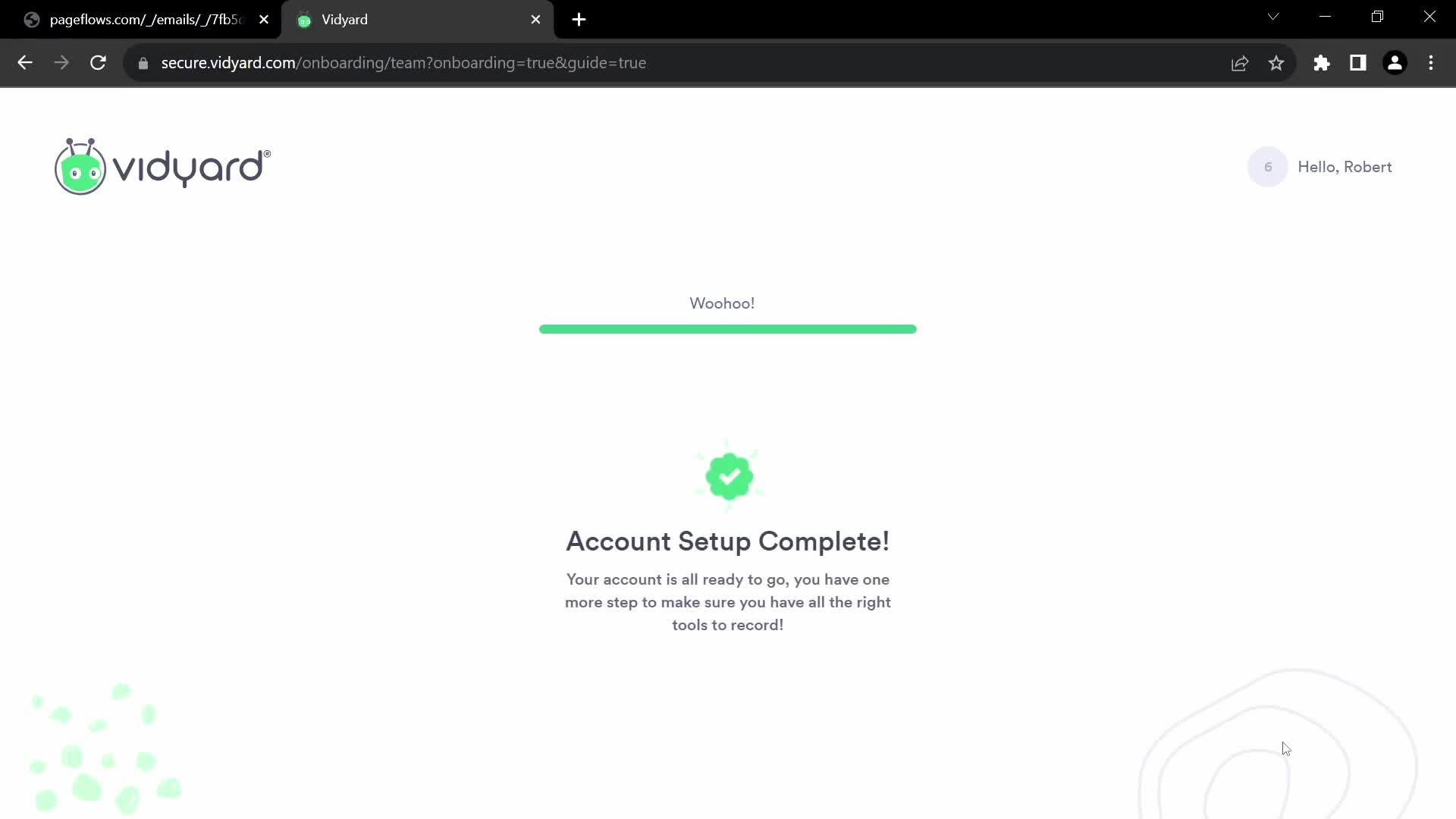This screenshot has width=1456, height=819.
Task: Open the Chrome profile icon
Action: coord(1395,63)
